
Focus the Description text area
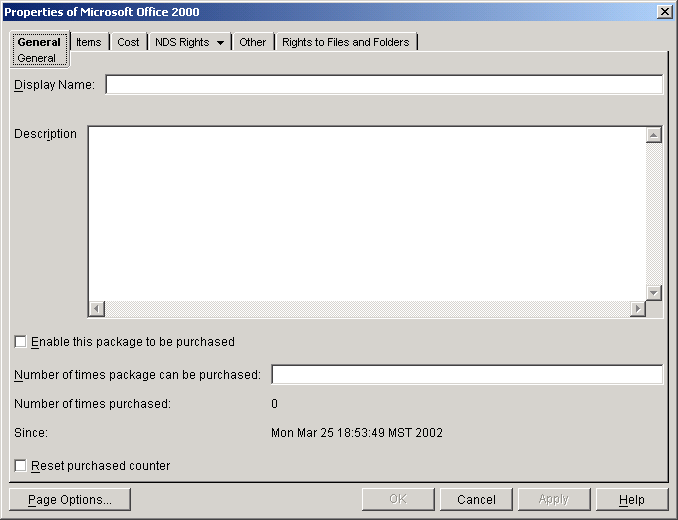(x=367, y=214)
